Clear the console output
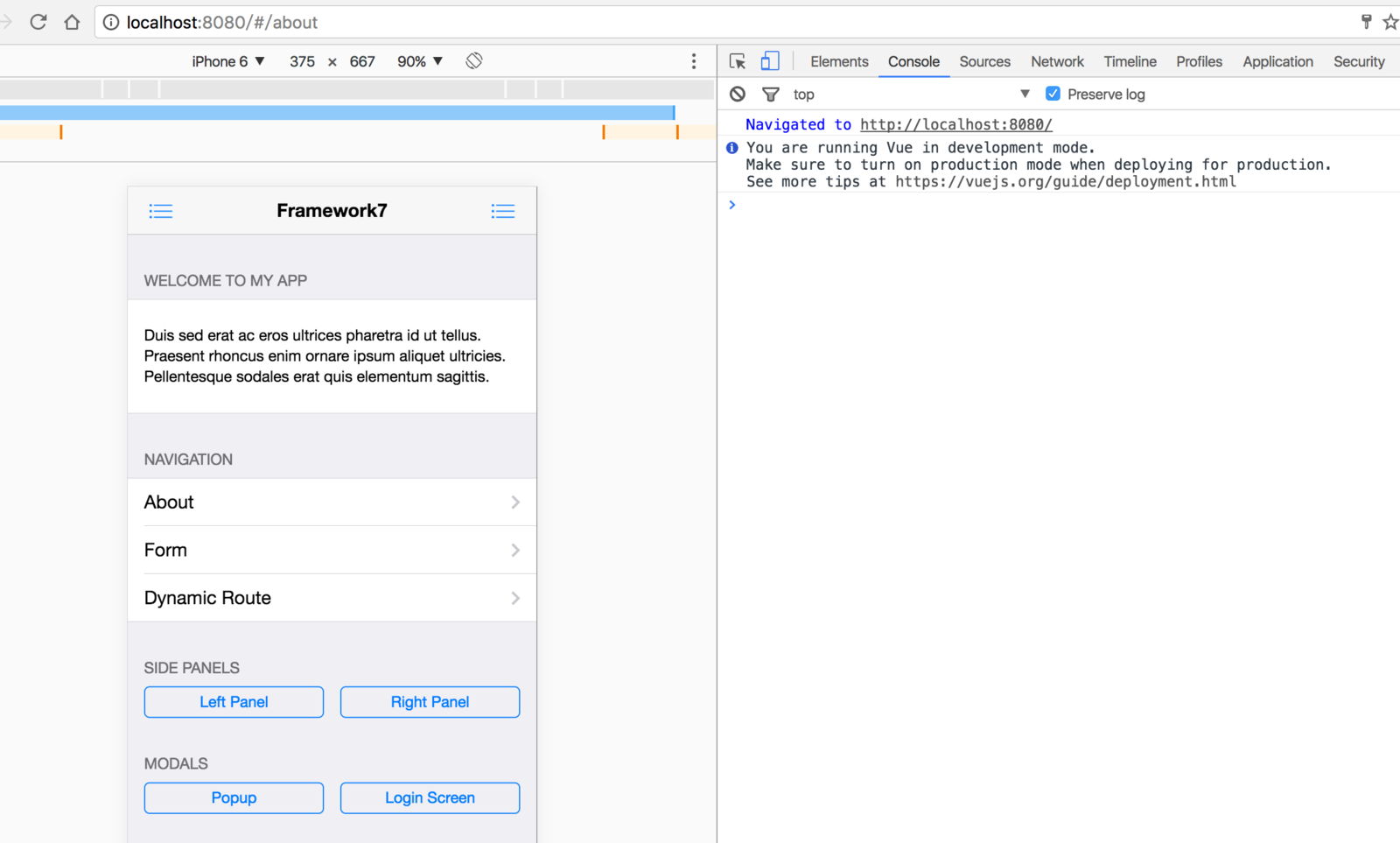Viewport: 1400px width, 843px height. click(738, 94)
